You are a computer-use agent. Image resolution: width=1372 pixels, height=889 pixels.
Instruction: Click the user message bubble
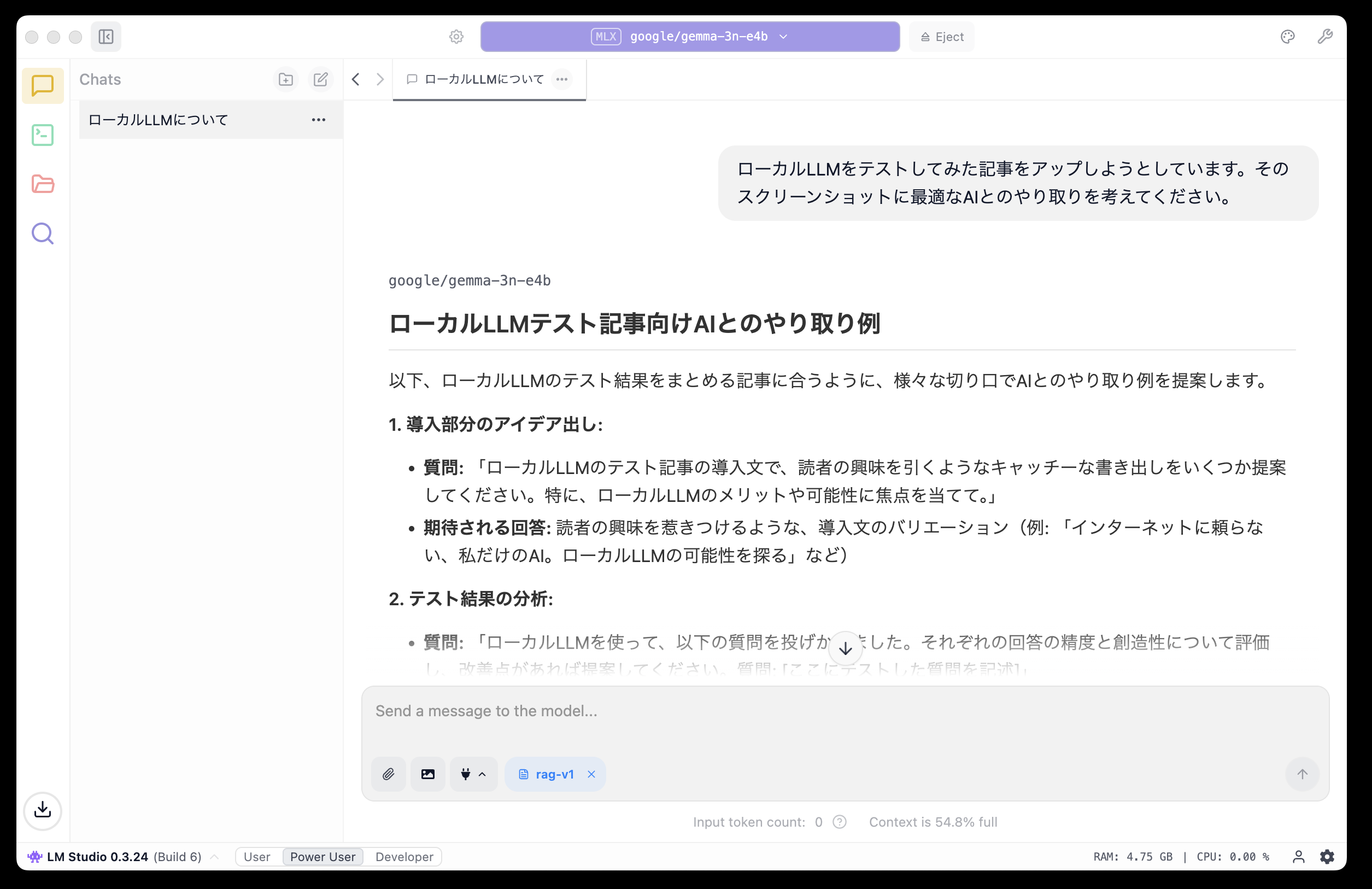click(1018, 183)
